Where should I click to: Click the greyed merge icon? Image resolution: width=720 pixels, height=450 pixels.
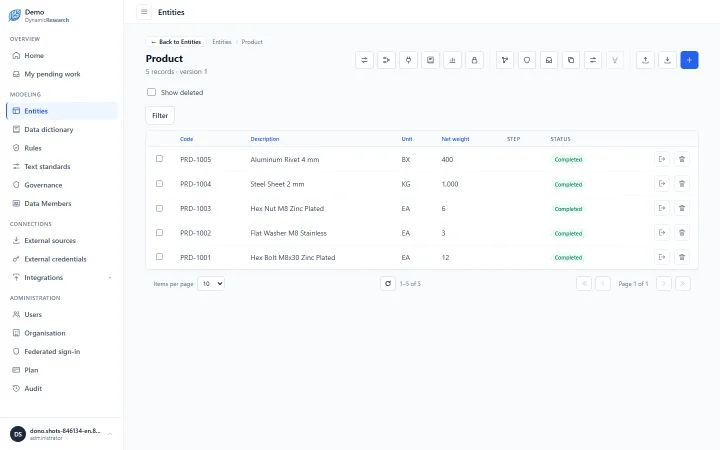(615, 60)
